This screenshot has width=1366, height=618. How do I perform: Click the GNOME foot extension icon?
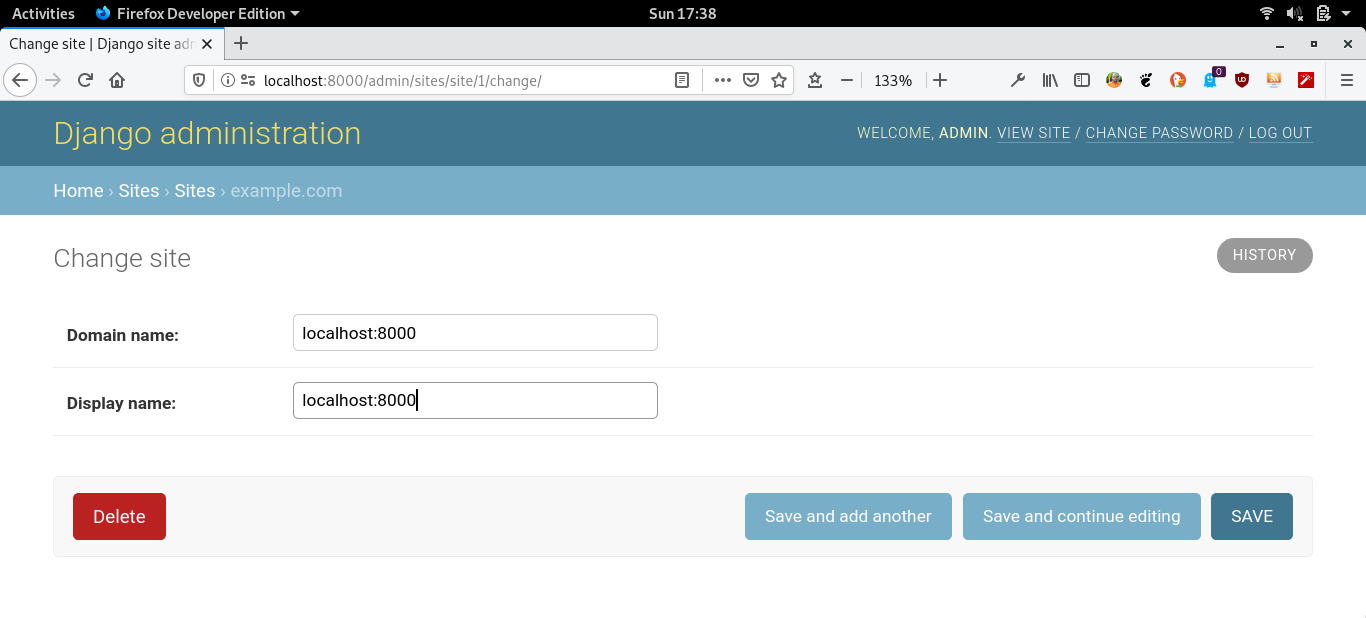pyautogui.click(x=1146, y=80)
